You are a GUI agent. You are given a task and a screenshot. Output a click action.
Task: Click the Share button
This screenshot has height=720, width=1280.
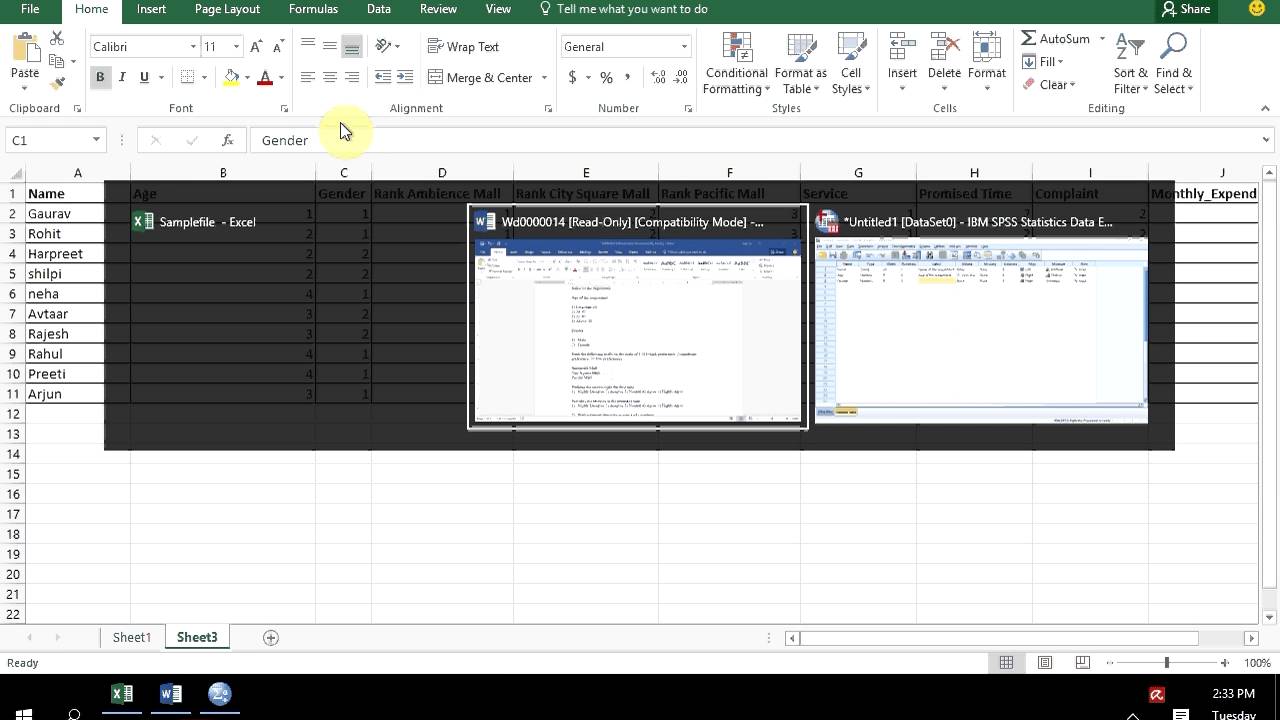point(1186,9)
